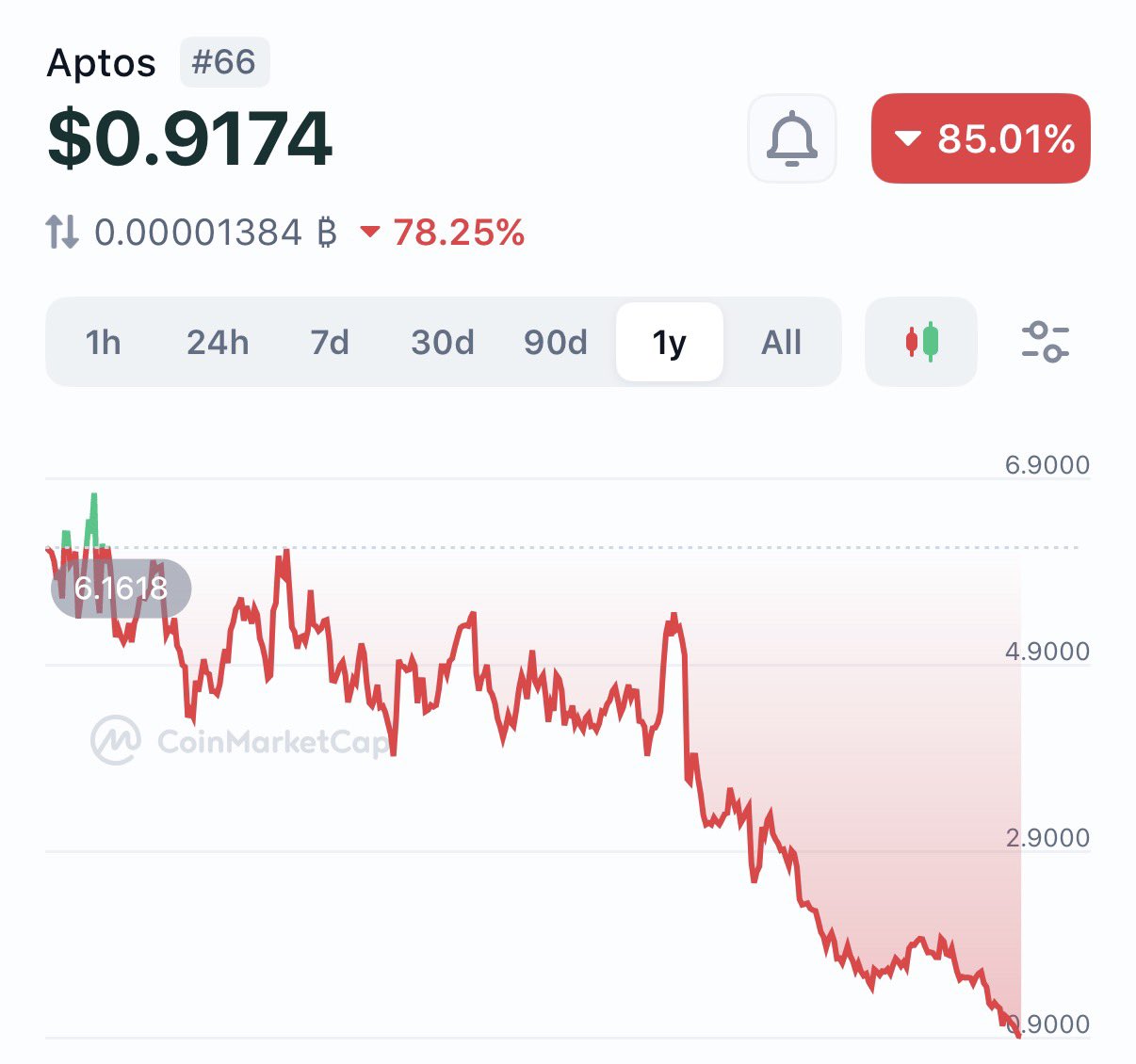Tap the CoinMarketCap watermark logo

coord(116,740)
